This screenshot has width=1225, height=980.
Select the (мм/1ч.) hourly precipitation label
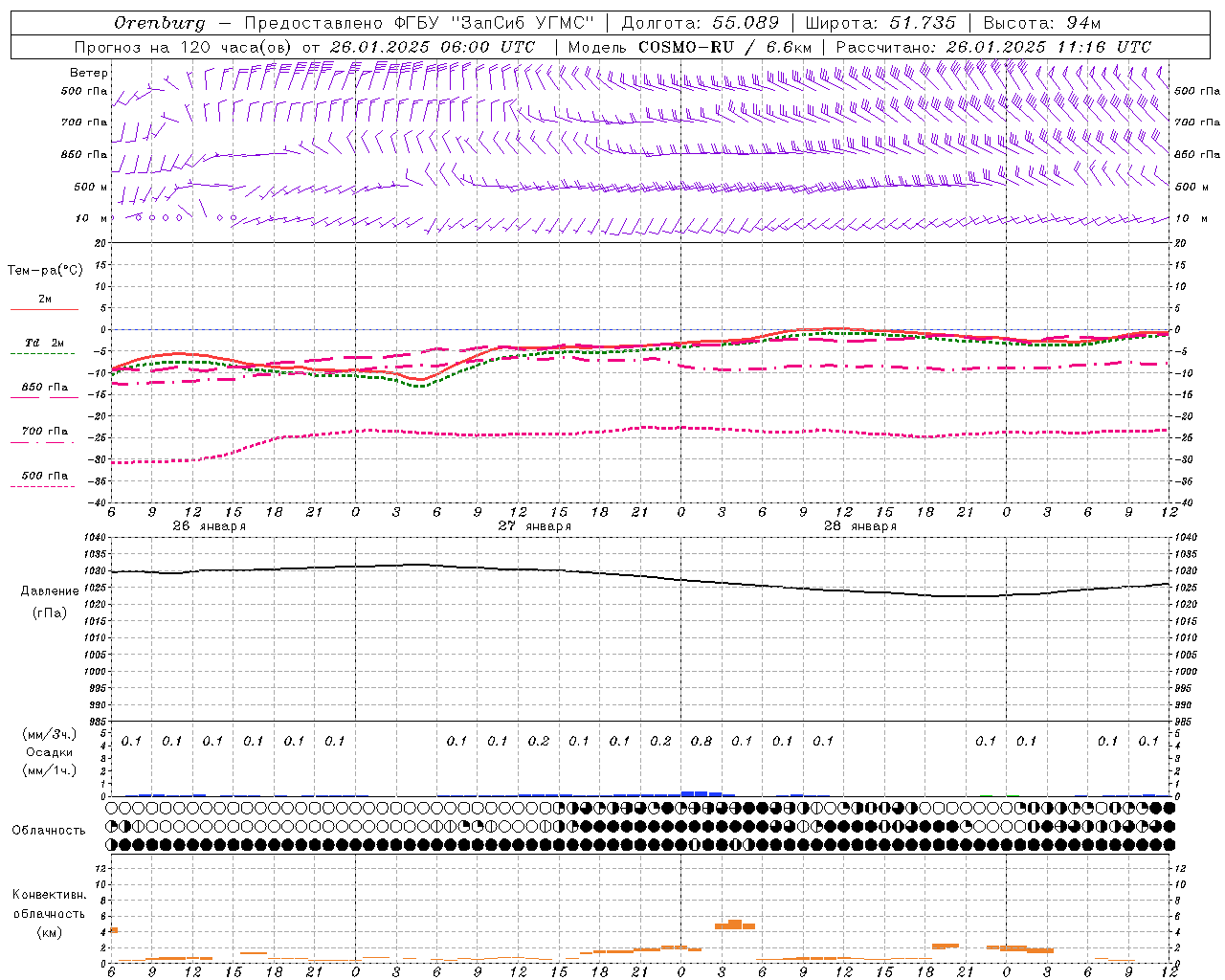(50, 770)
